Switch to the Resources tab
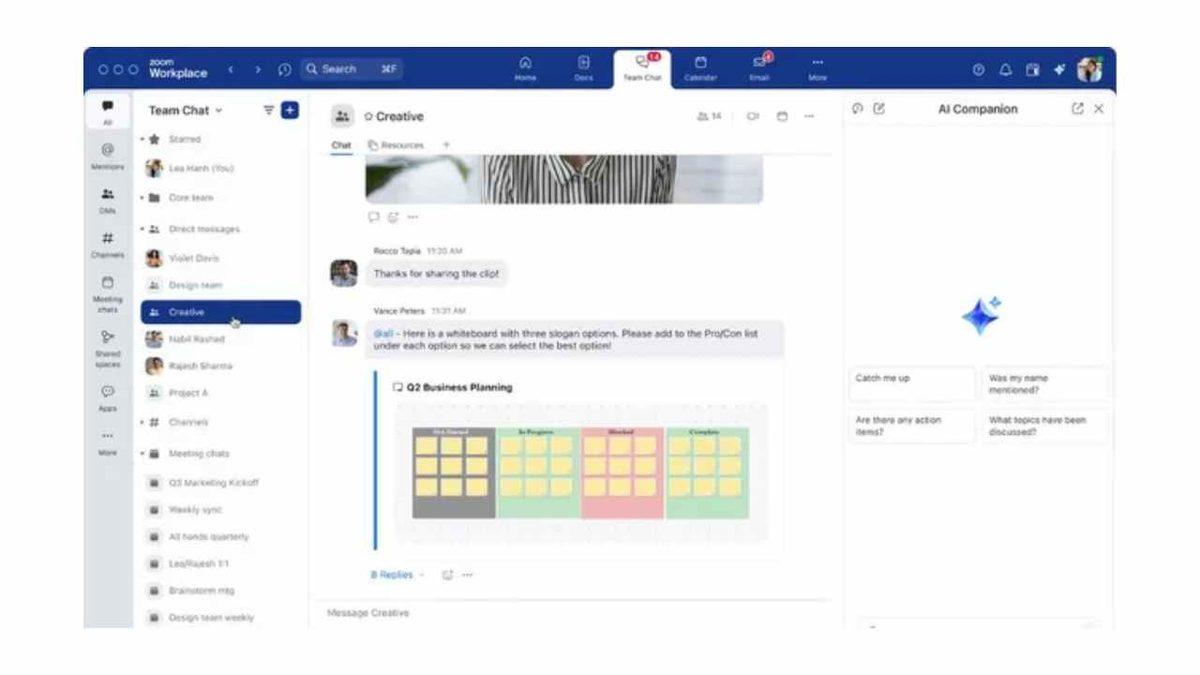Screen dimensions: 1200x675 pos(396,145)
